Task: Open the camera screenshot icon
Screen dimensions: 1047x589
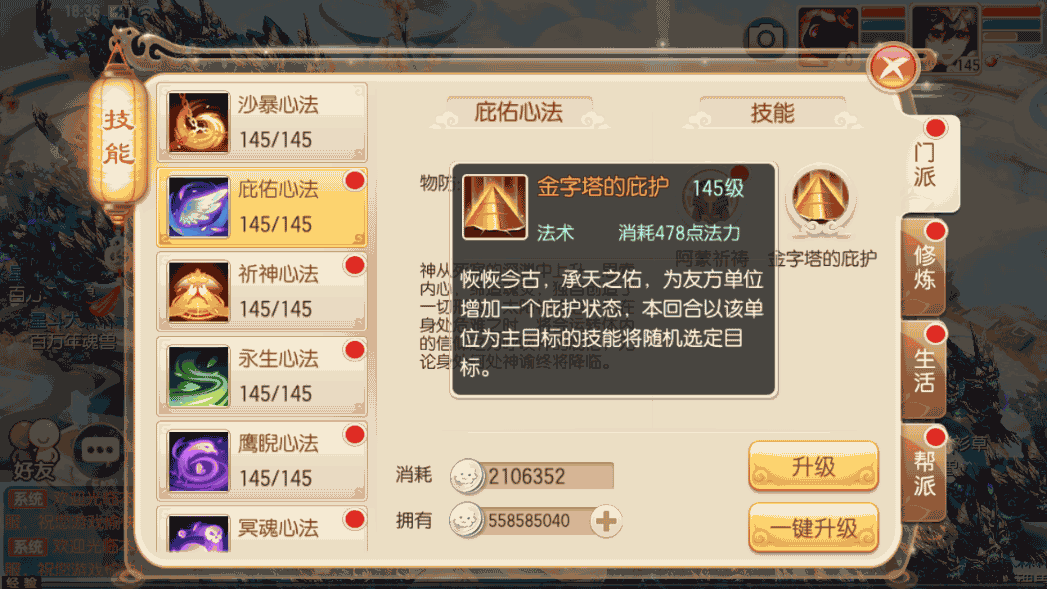Action: pos(765,38)
